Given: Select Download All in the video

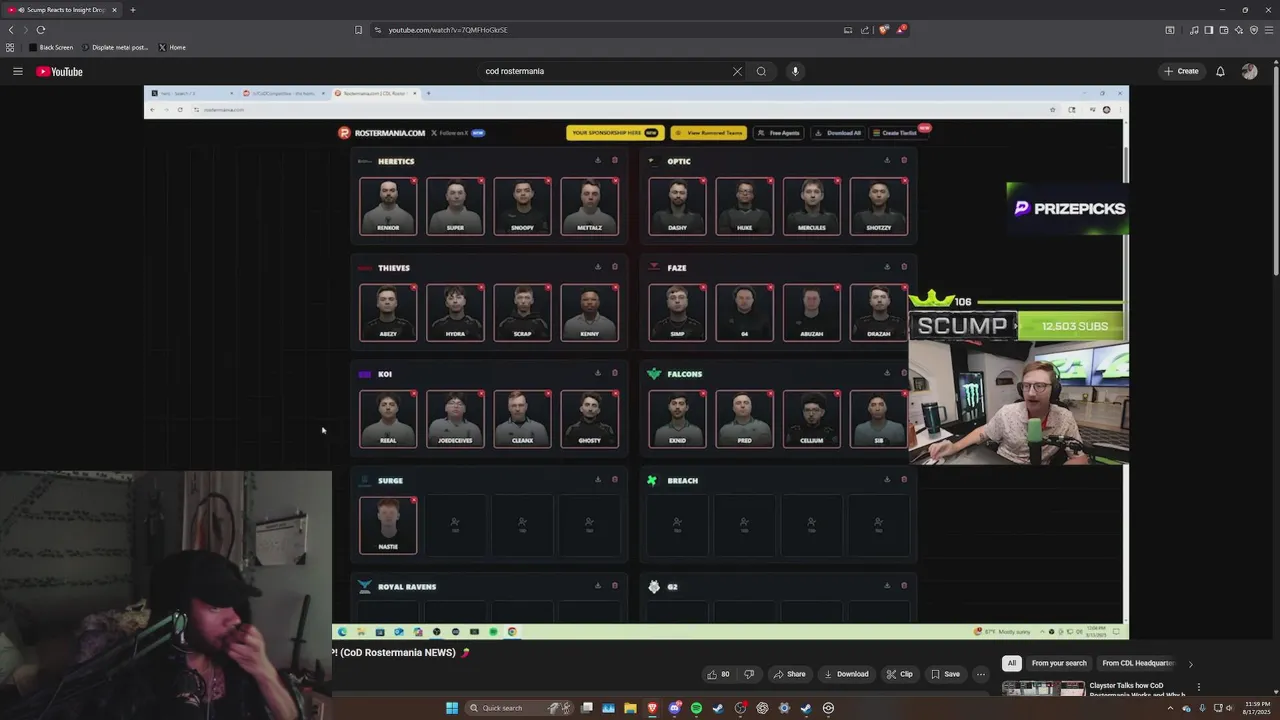Looking at the screenshot, I should click(x=838, y=132).
